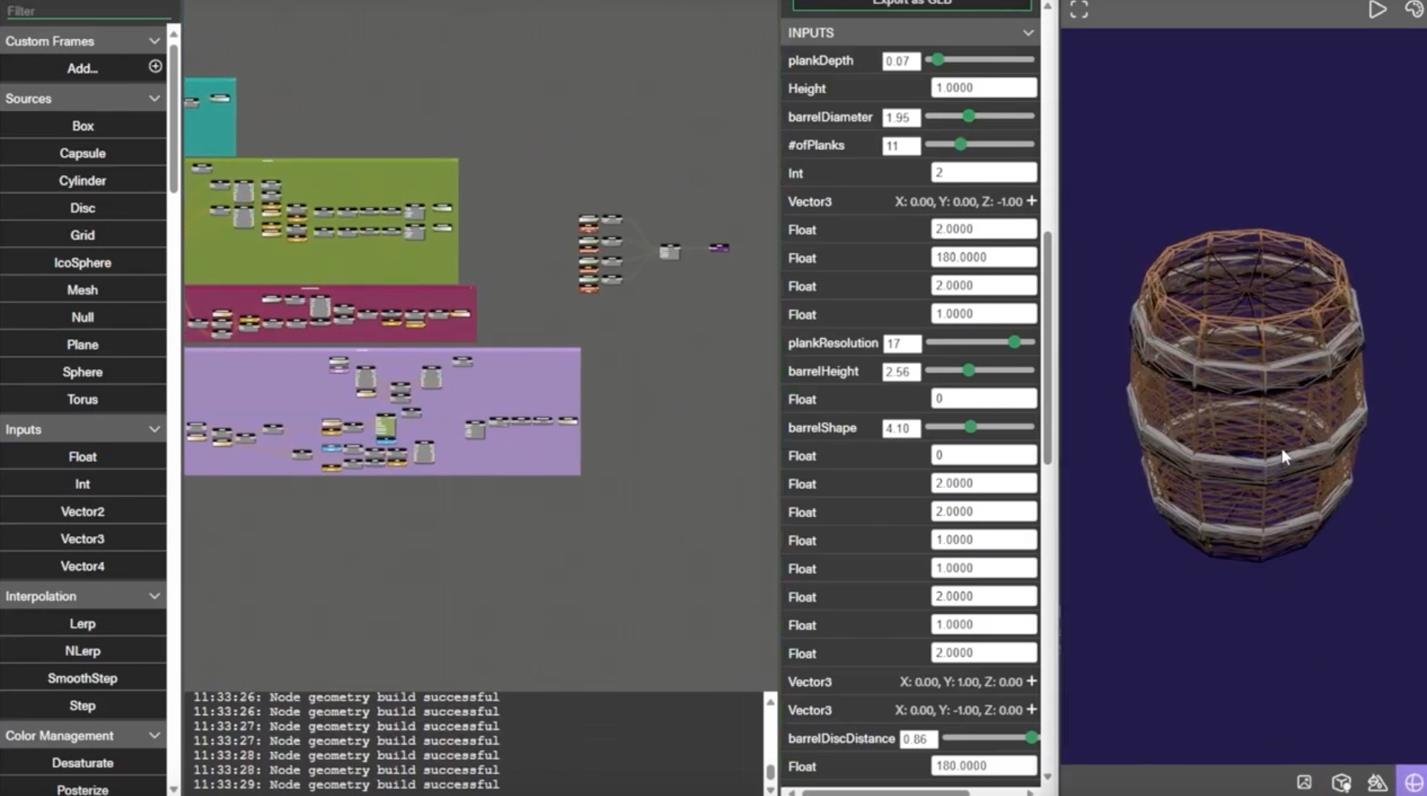This screenshot has width=1427, height=796.
Task: Click the Filter search field
Action: [x=85, y=11]
